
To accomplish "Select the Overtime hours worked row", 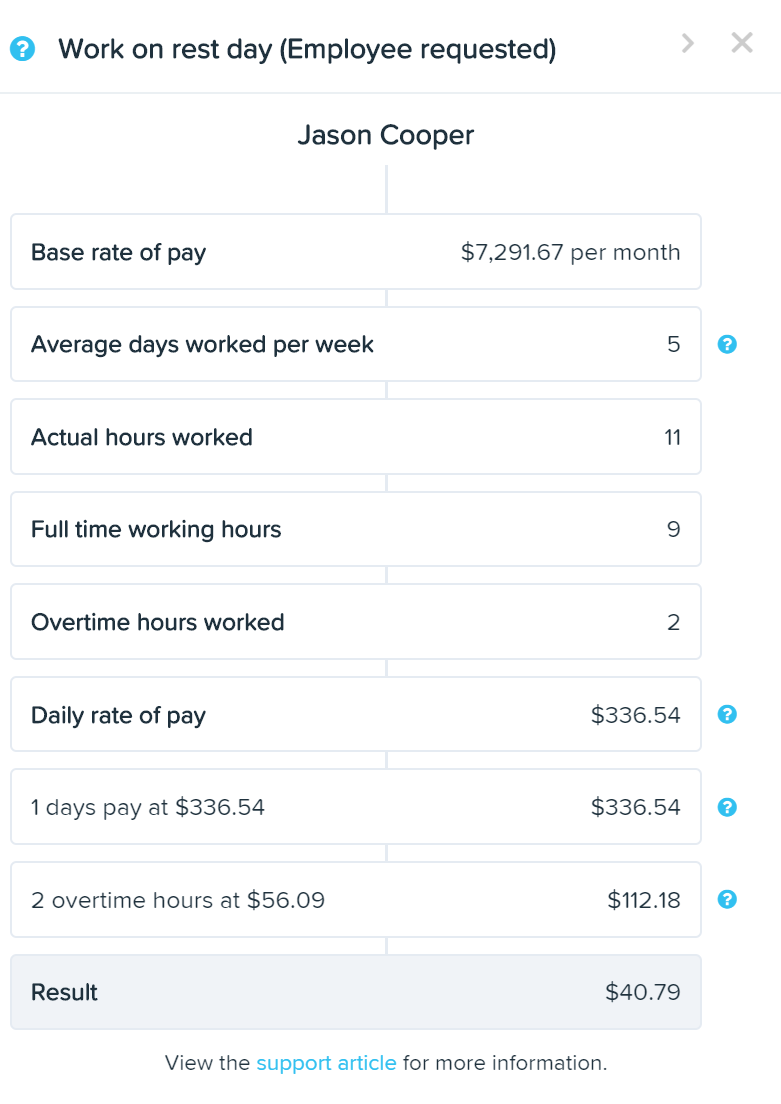I will [x=356, y=622].
